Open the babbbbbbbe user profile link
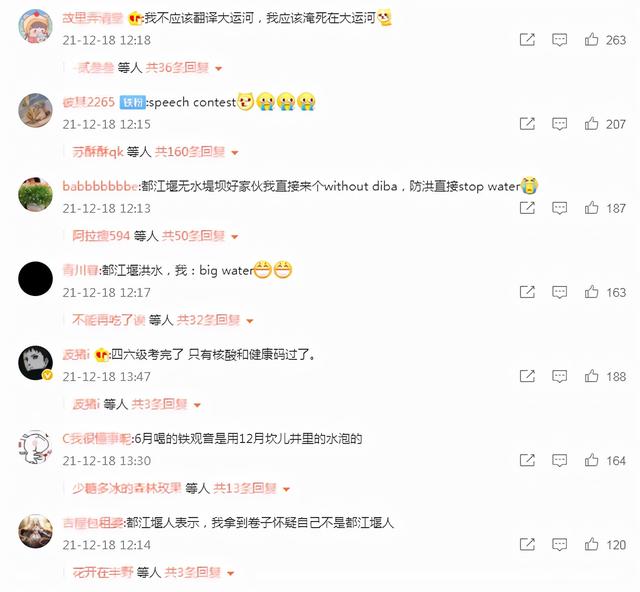The height and width of the screenshot is (592, 640). [100, 186]
